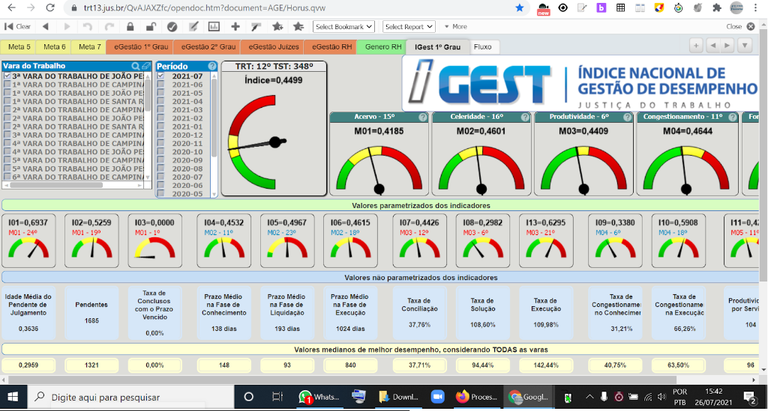Check the 6ª VARA DO TRABALHO DE CAMPINA row
This screenshot has height=411, width=768.
pos(74,176)
